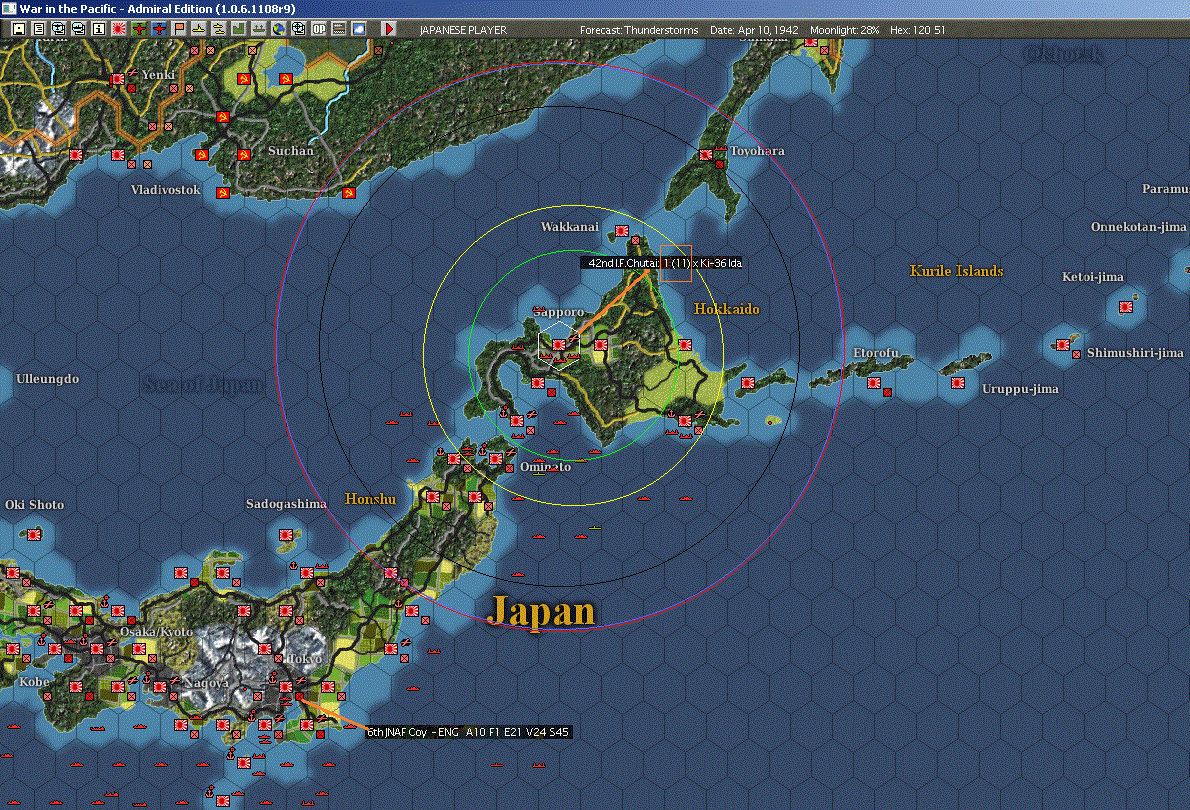Click the Ominato map label

(x=545, y=467)
